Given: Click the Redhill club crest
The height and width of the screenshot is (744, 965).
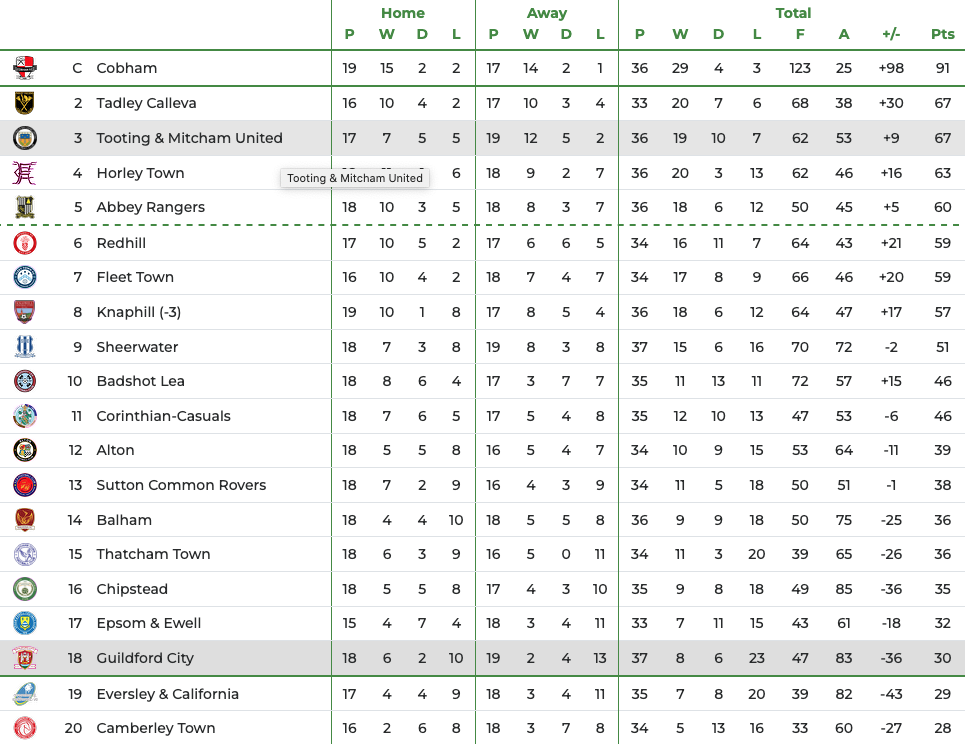Looking at the screenshot, I should point(25,243).
